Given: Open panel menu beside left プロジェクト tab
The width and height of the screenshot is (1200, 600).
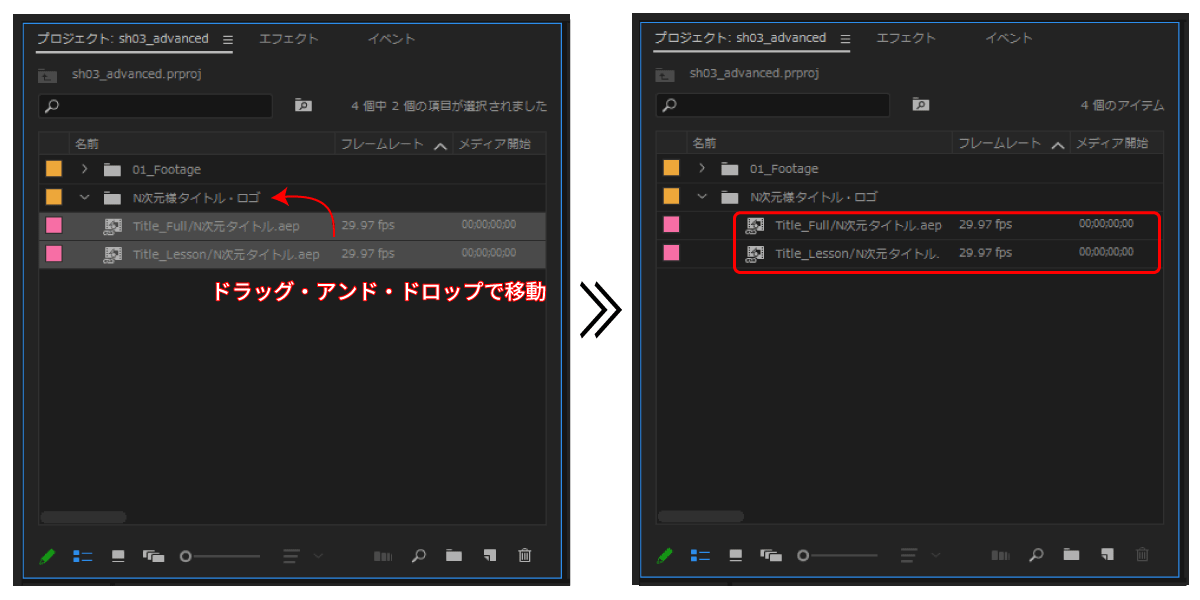Looking at the screenshot, I should click(228, 40).
